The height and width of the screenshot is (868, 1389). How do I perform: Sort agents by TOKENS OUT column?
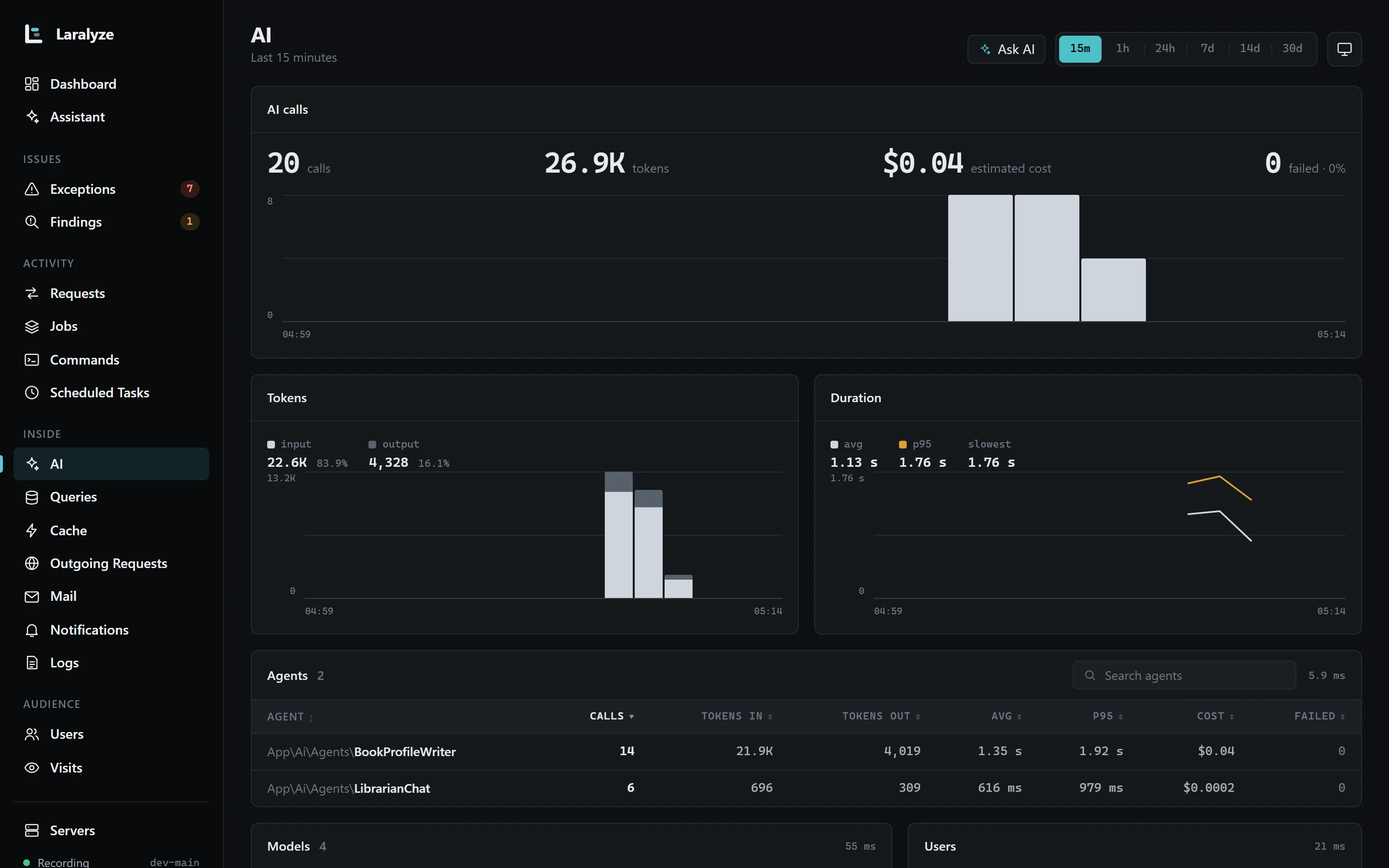click(x=881, y=716)
